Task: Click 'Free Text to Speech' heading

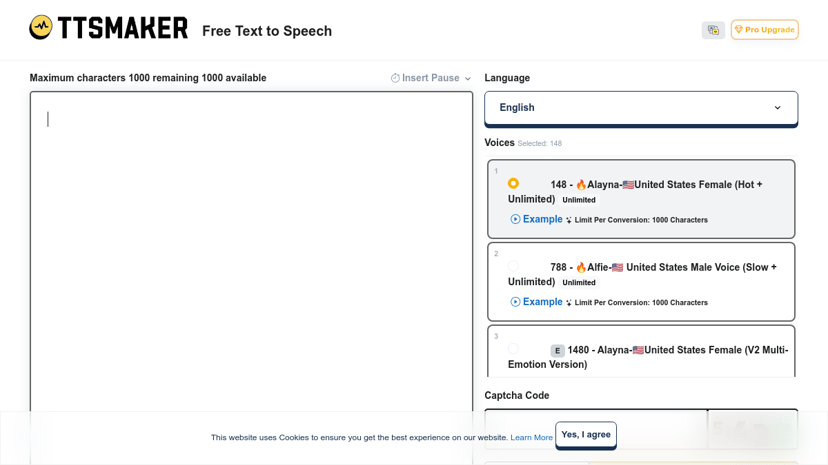Action: (267, 31)
